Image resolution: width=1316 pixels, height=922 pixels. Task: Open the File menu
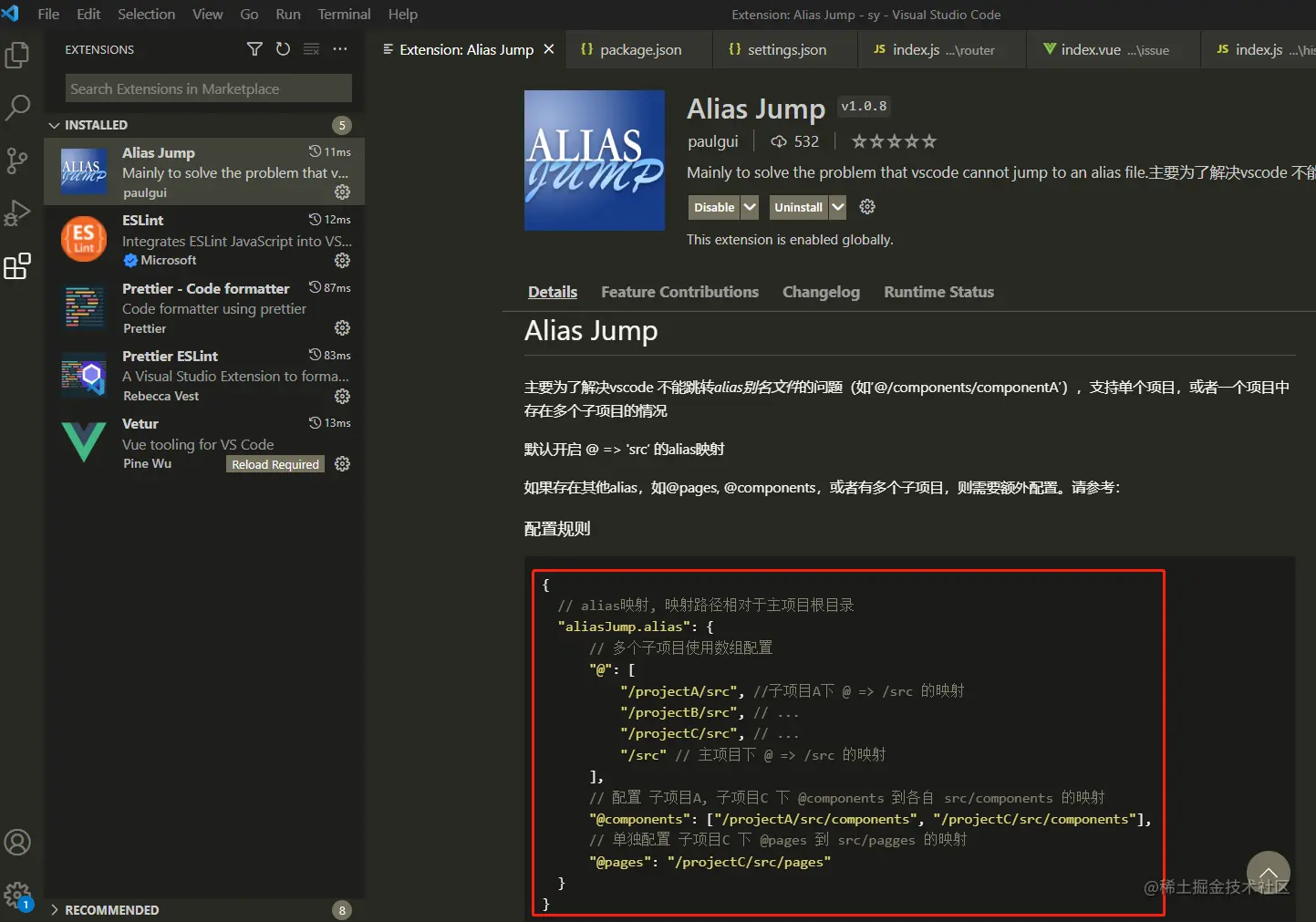[x=48, y=14]
